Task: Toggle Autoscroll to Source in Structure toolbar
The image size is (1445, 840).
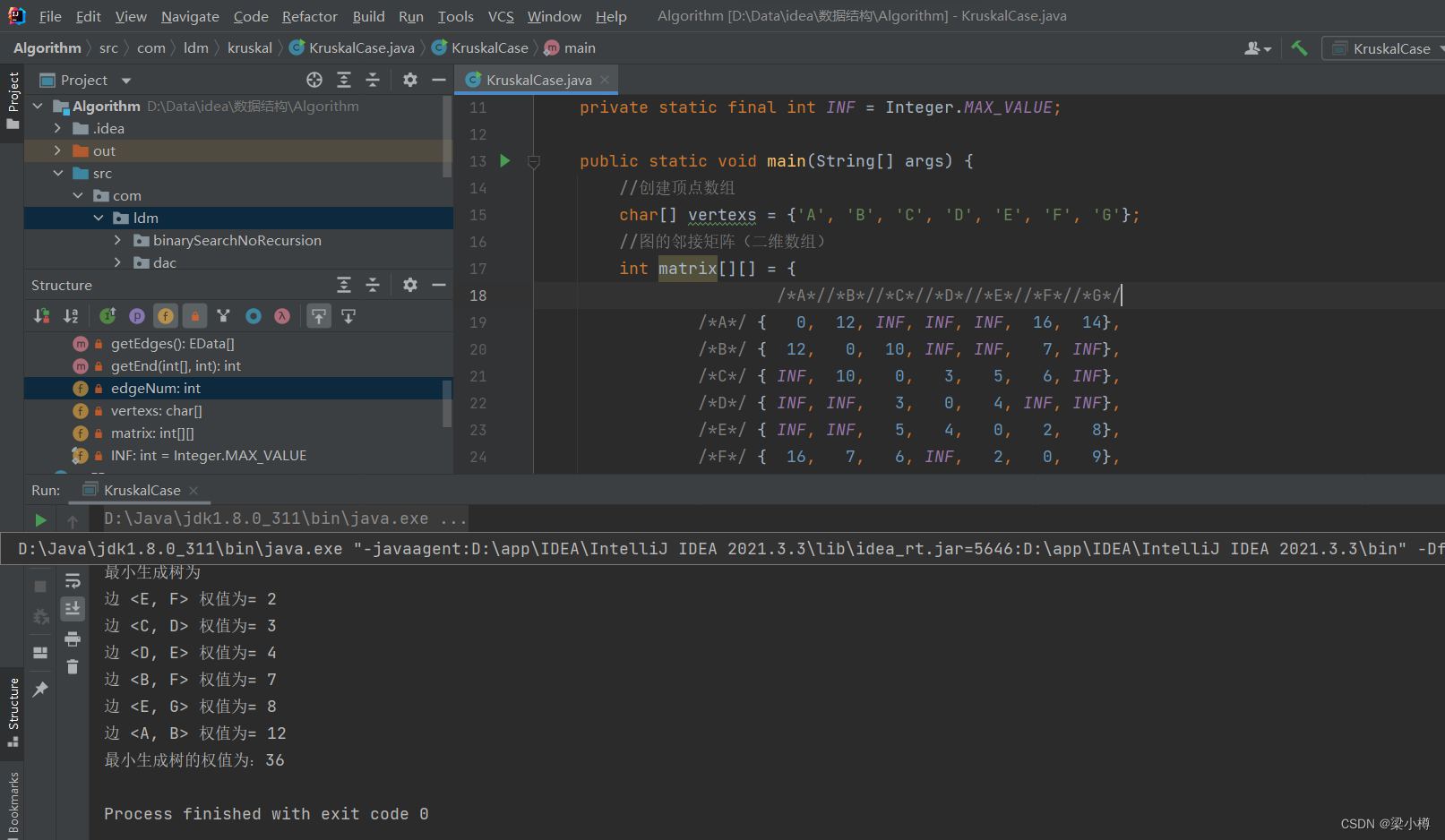Action: (319, 316)
